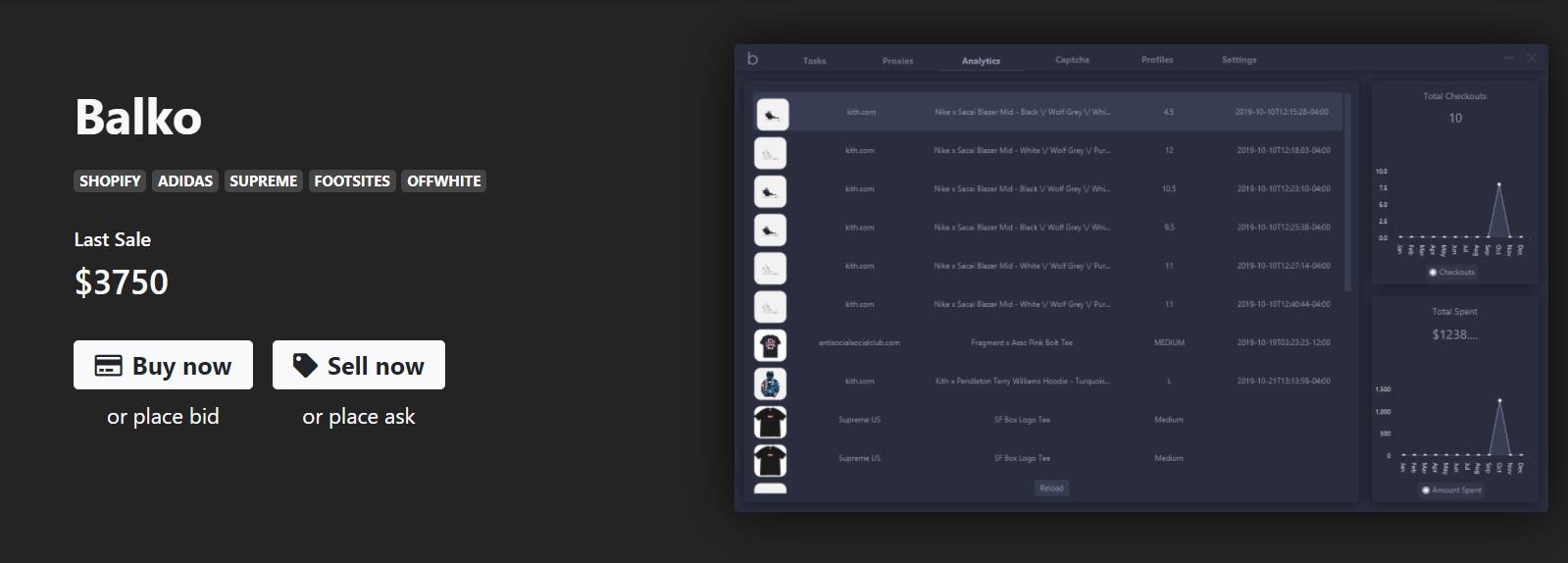Click the 'Balko' page title
The height and width of the screenshot is (563, 1568).
[138, 118]
